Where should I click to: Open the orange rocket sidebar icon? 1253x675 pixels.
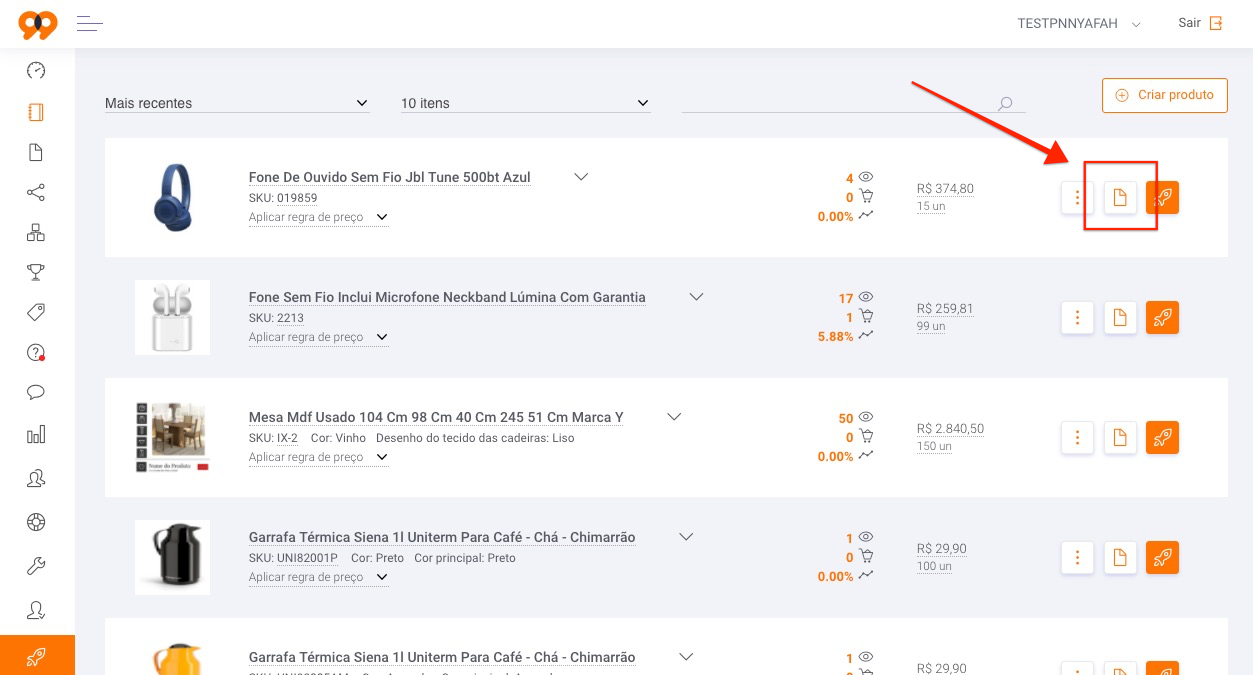[x=36, y=656]
